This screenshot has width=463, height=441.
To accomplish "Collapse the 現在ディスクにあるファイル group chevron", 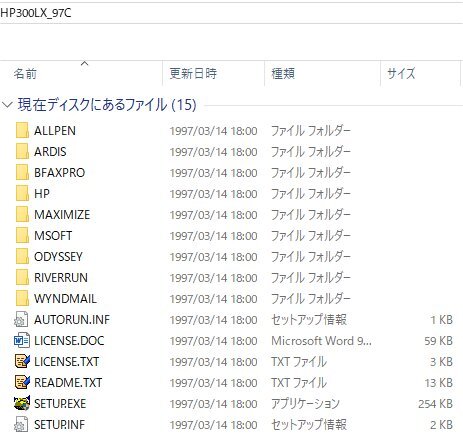I will click(7, 105).
